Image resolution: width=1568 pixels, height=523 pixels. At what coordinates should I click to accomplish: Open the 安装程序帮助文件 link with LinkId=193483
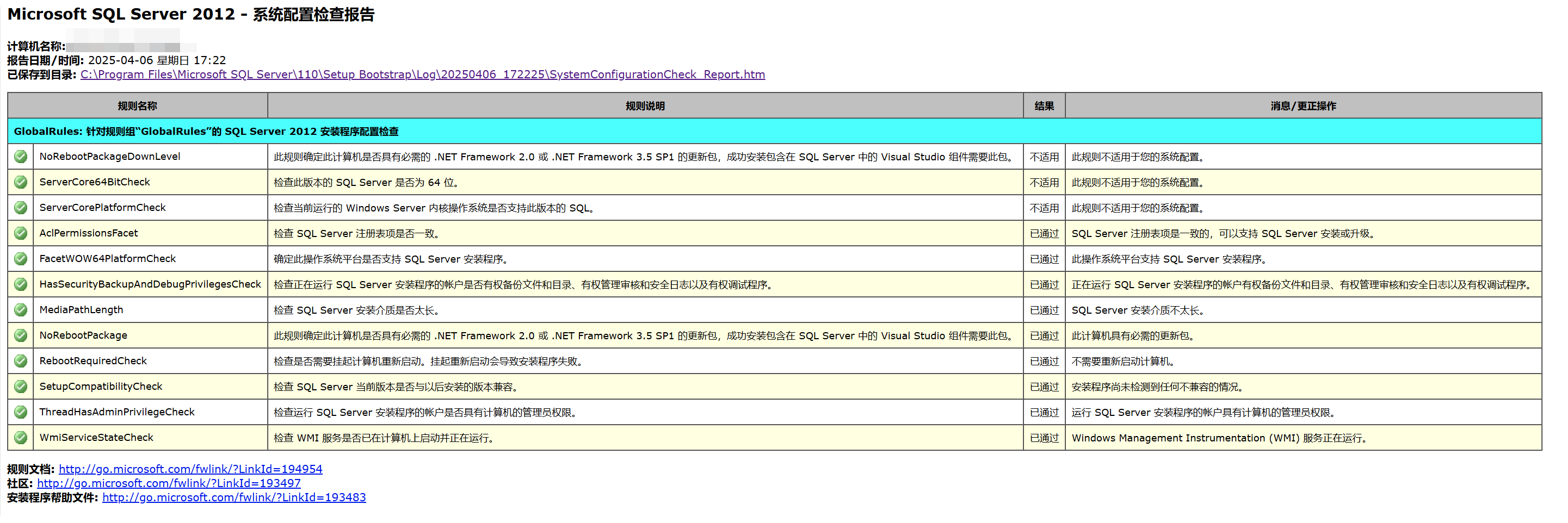coord(234,497)
